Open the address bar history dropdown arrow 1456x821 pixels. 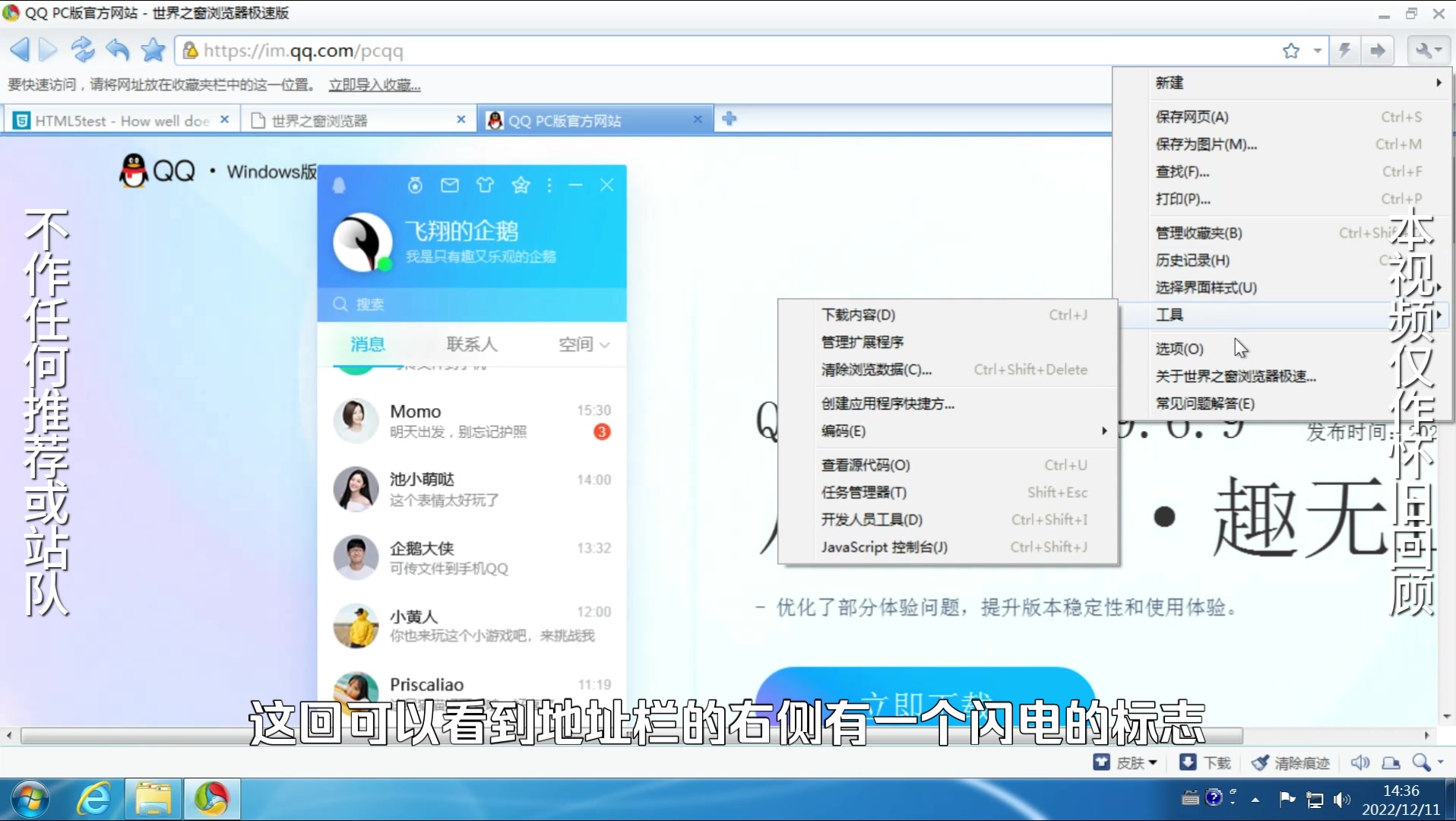(x=1317, y=51)
